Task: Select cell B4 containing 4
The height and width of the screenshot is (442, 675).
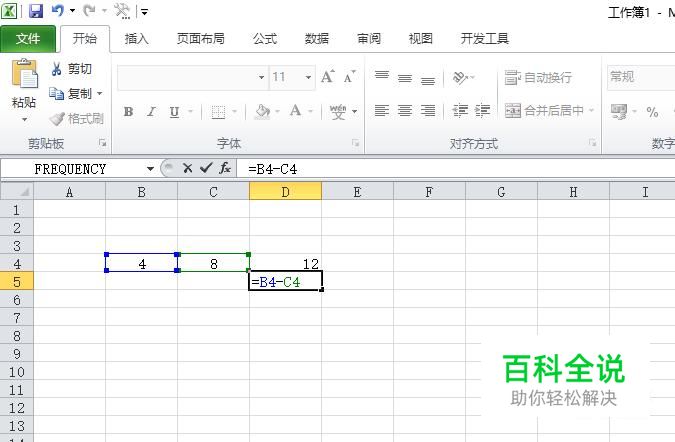Action: 142,263
